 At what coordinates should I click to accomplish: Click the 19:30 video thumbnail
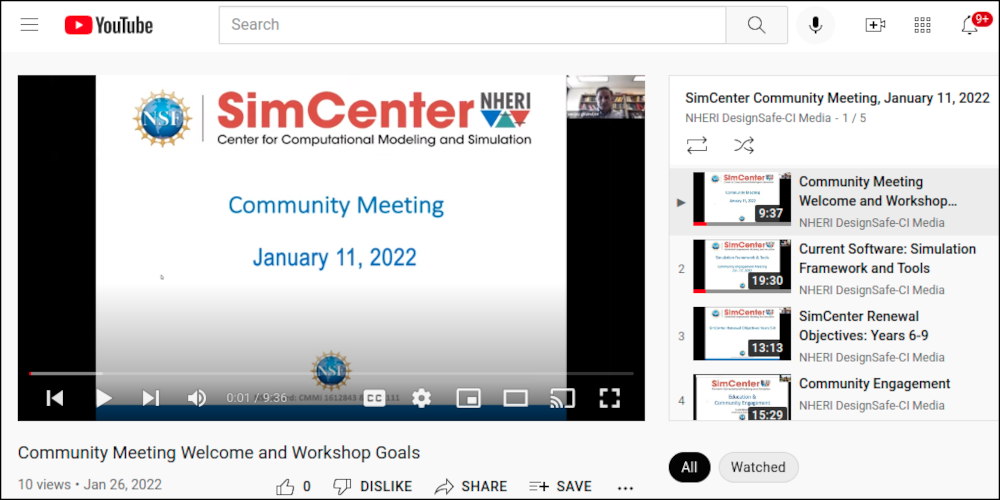pyautogui.click(x=742, y=266)
